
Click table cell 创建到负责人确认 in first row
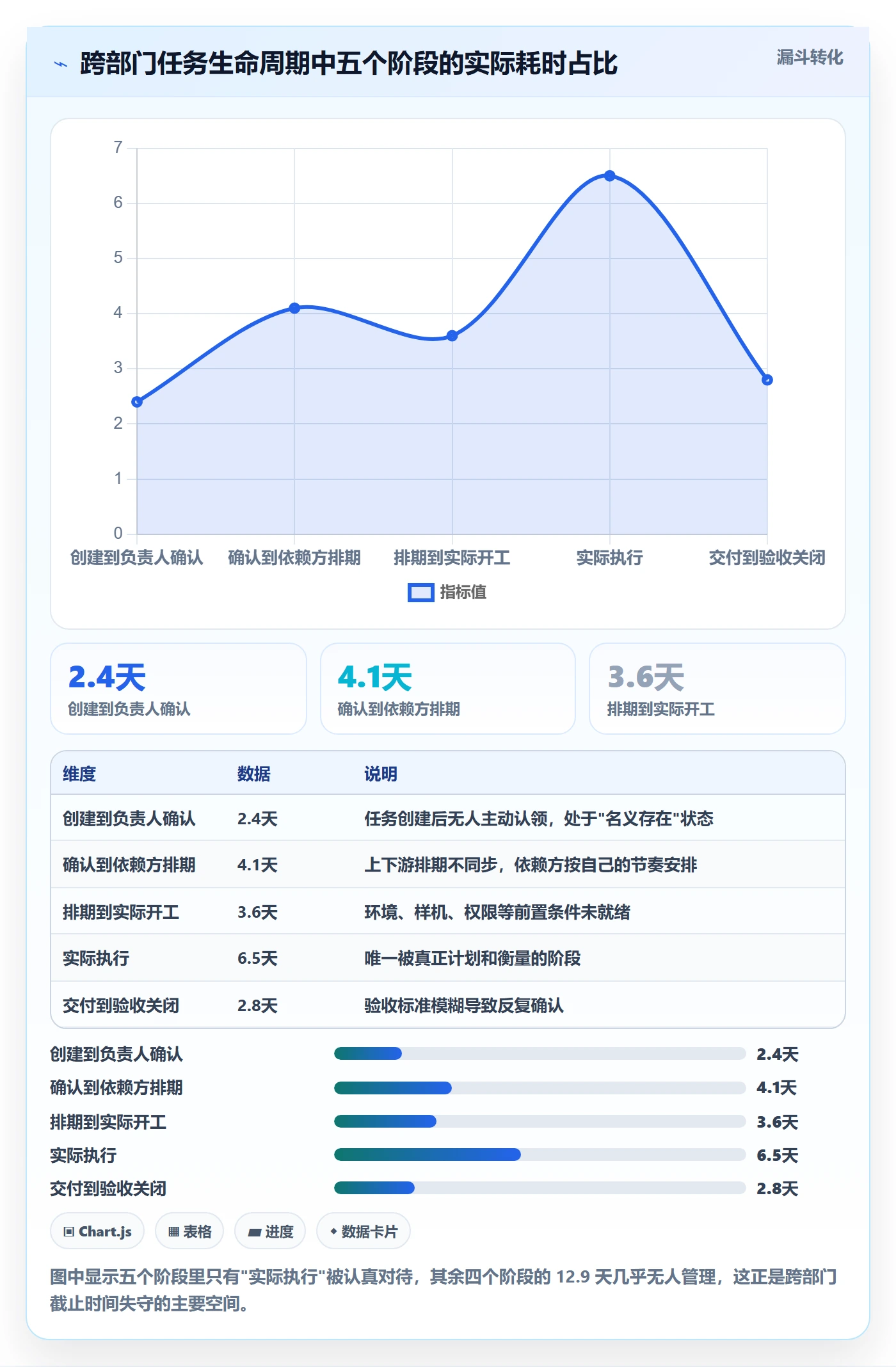point(129,819)
